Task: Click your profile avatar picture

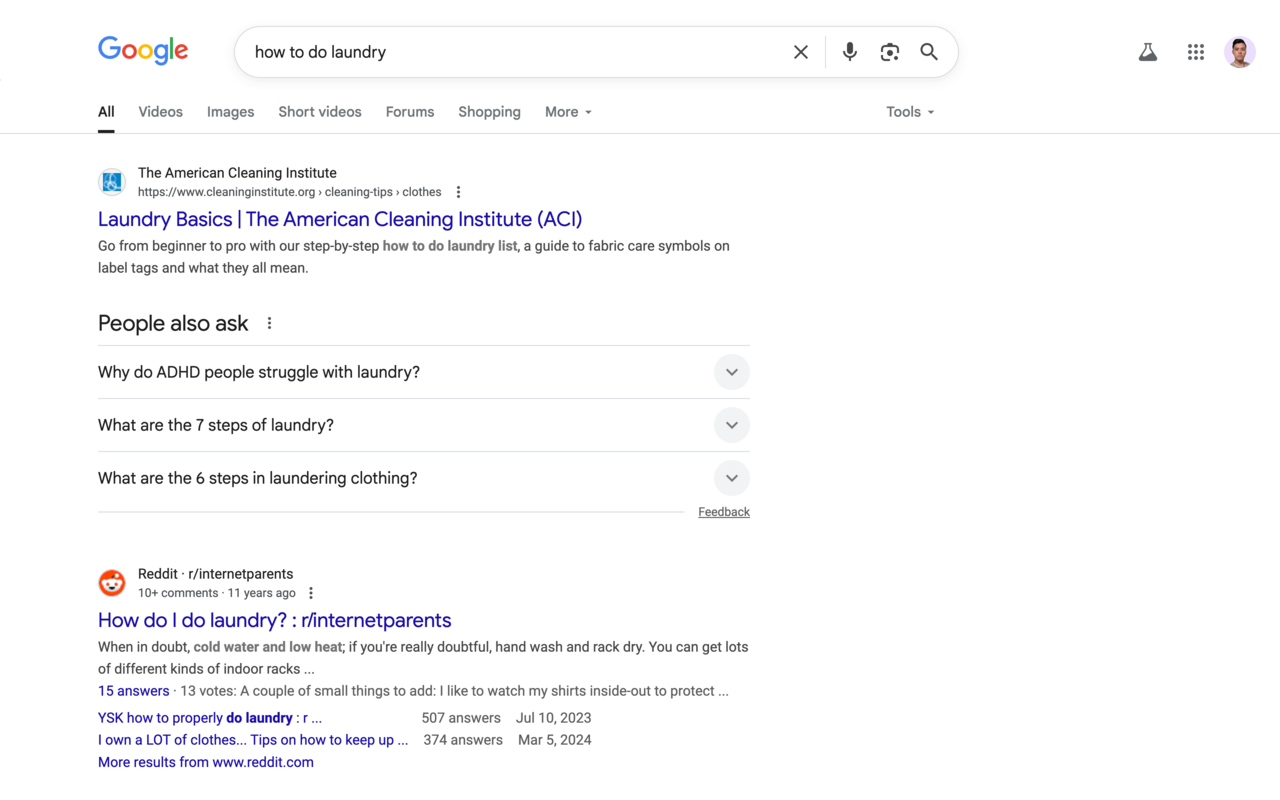Action: click(1240, 51)
